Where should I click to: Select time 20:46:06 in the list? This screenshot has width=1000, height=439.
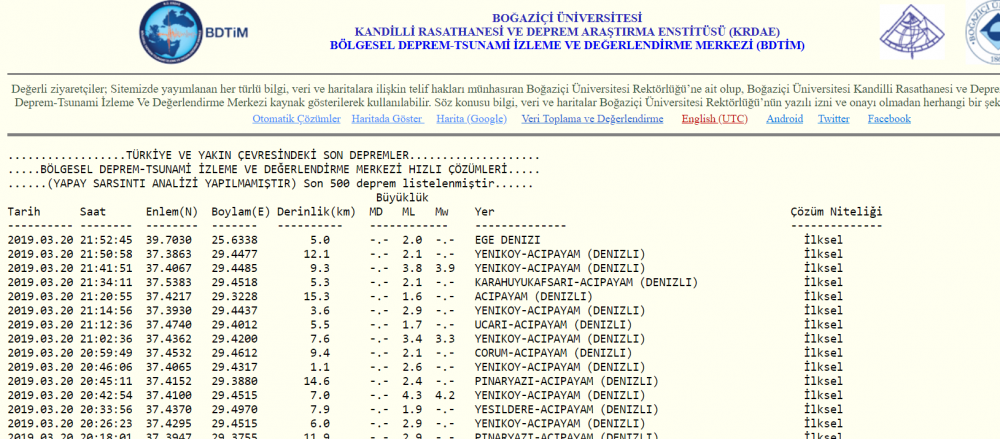pyautogui.click(x=106, y=366)
